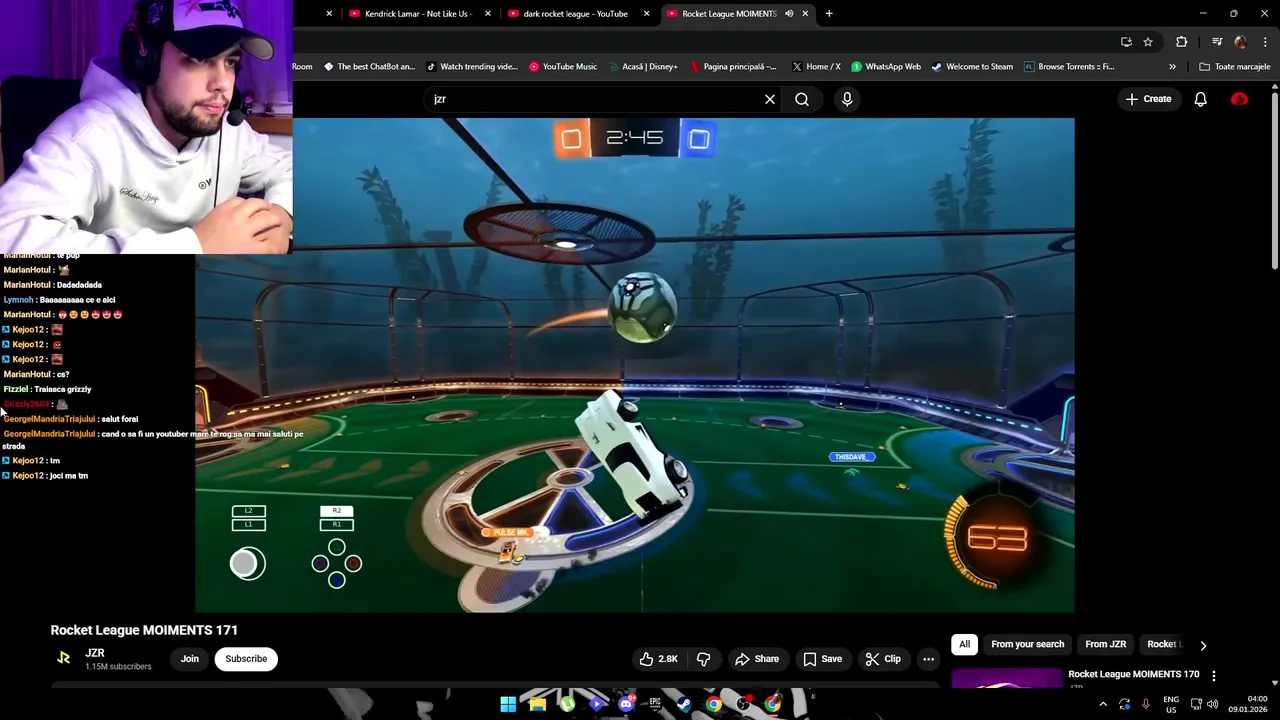Screen dimensions: 1280x720
Task: Open YouTube Music bookmark
Action: tap(563, 67)
